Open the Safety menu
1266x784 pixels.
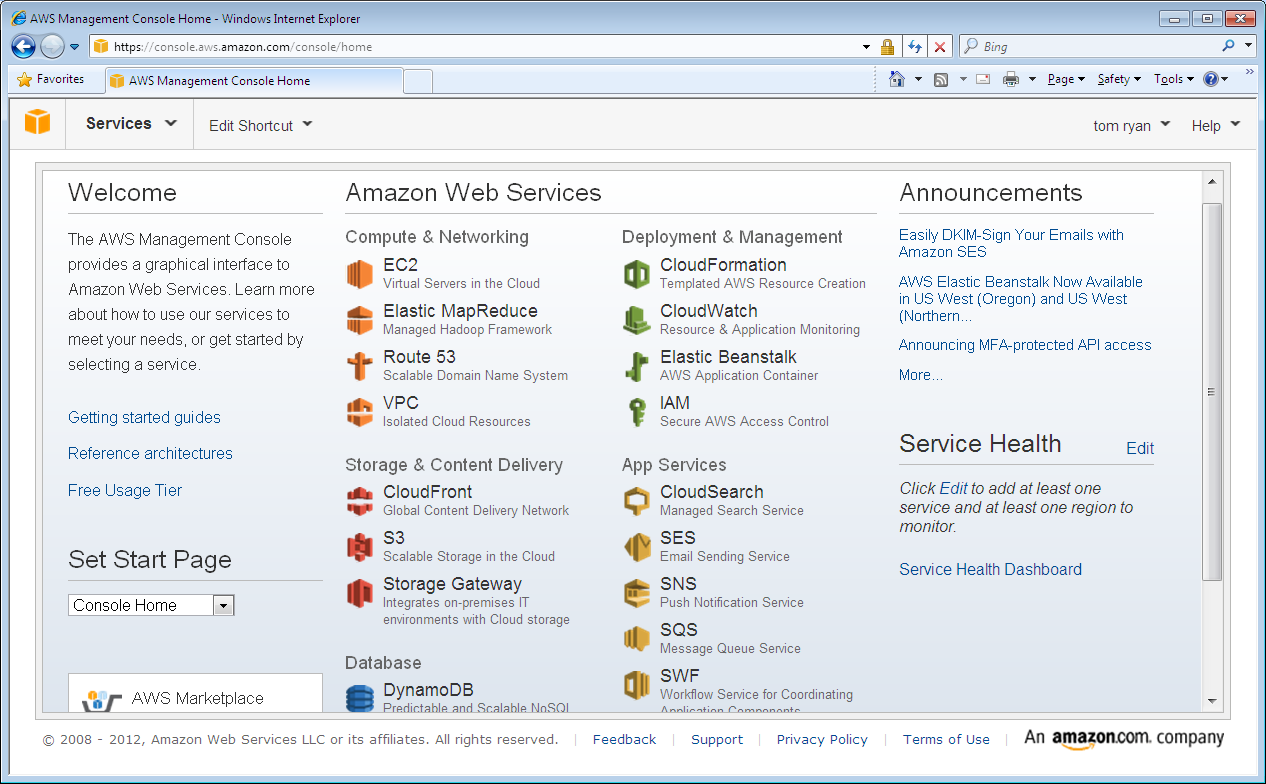point(1119,79)
